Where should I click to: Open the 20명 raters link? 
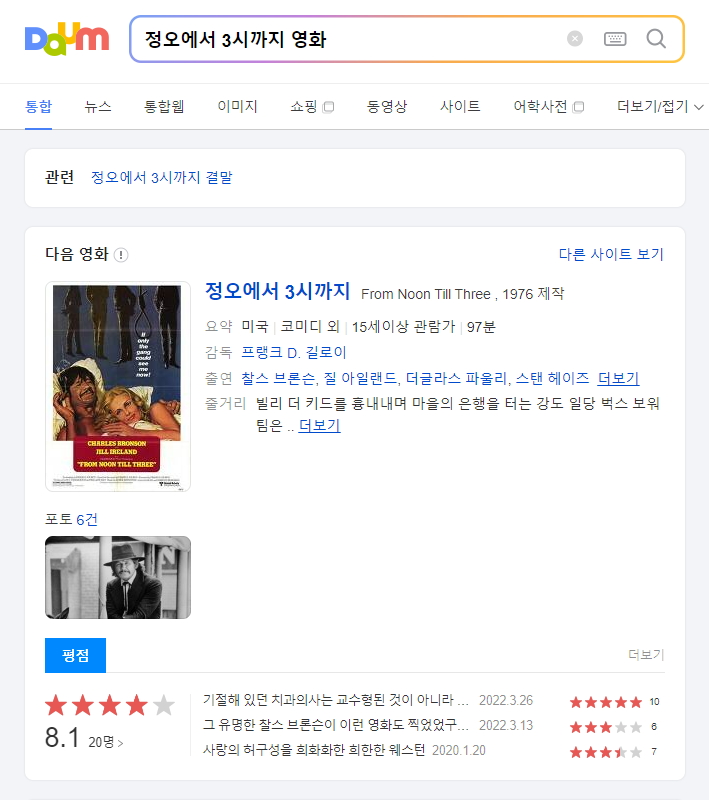coord(106,742)
